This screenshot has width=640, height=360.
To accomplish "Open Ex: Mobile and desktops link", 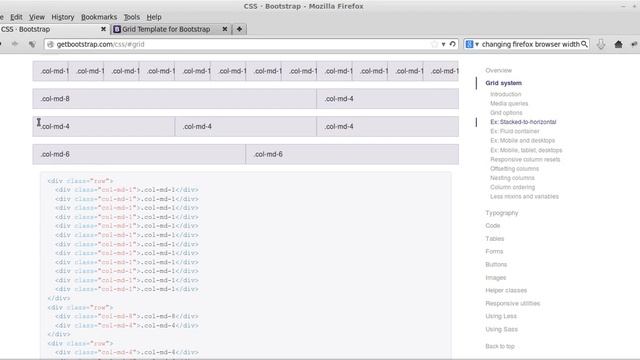I will (x=522, y=140).
